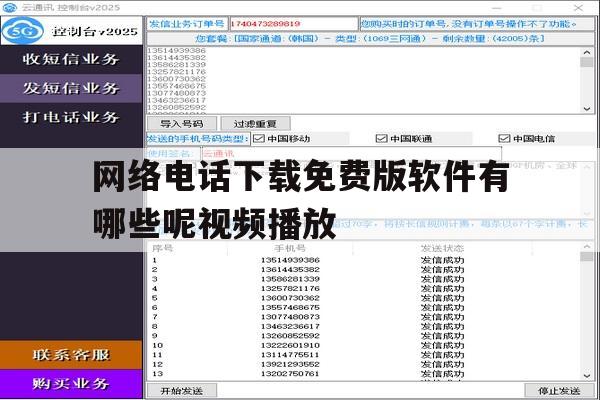Select table row with 13260852592
Screen dimensions: 600x400
pos(364,336)
